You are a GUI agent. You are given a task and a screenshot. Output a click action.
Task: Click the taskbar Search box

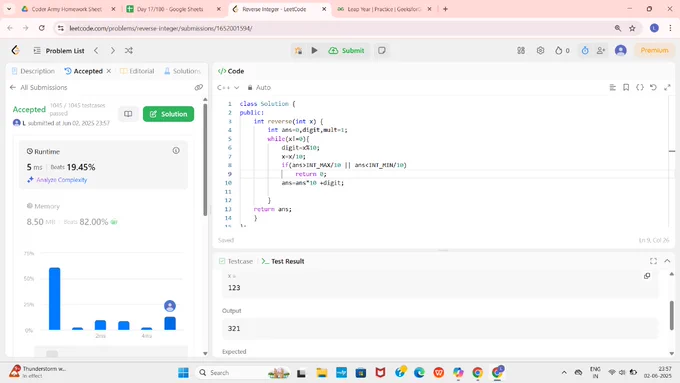point(243,373)
